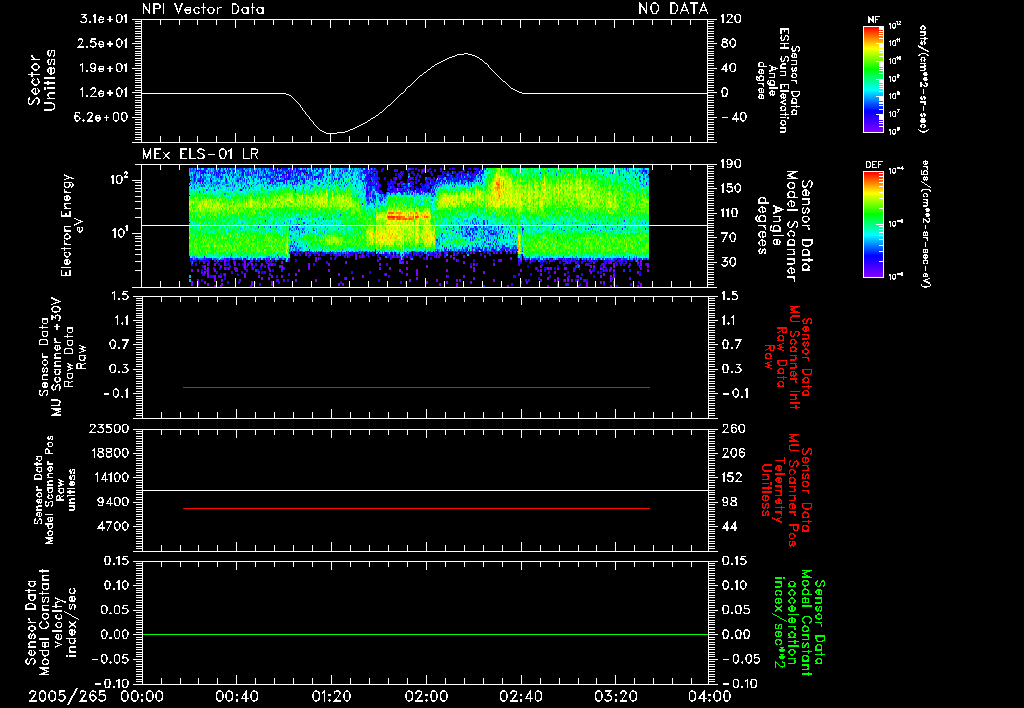Click the '120' sun elevation tick
This screenshot has width=1024, height=708.
click(731, 19)
